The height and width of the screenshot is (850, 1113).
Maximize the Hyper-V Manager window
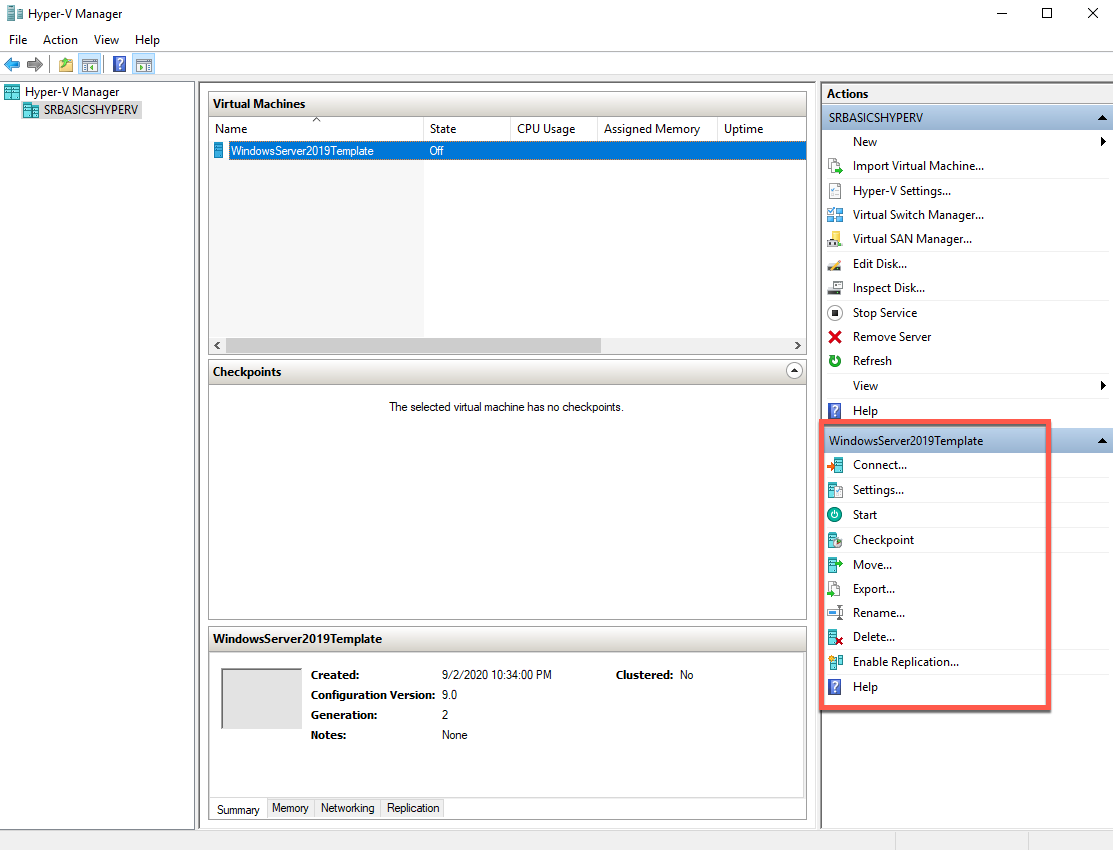point(1047,13)
